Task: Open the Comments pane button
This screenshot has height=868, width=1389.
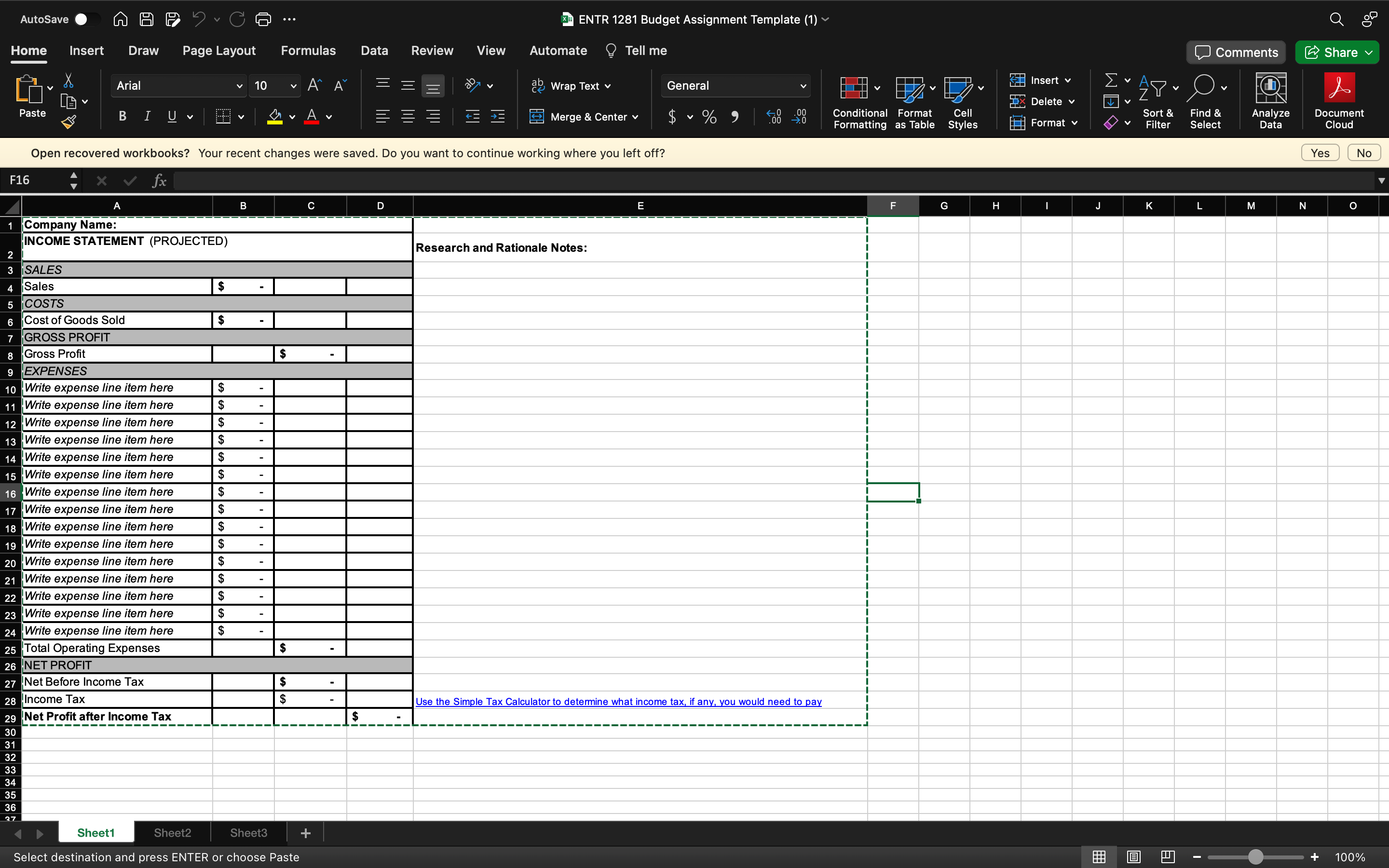Action: tap(1236, 52)
